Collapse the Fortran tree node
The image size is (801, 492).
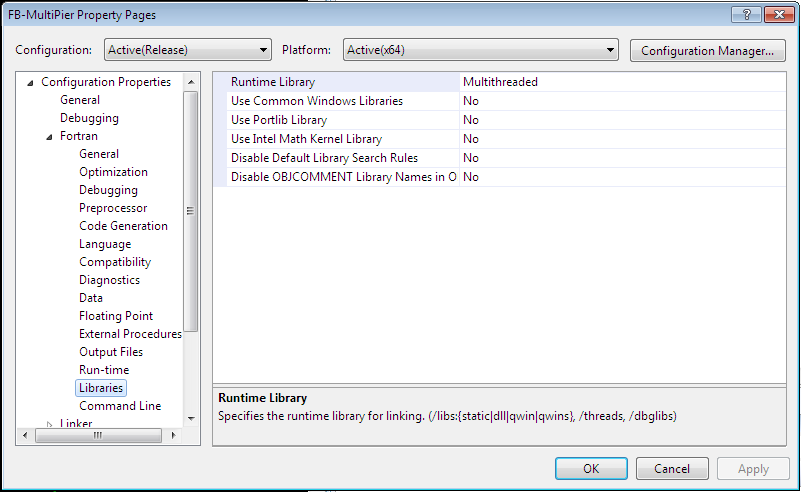pos(49,136)
